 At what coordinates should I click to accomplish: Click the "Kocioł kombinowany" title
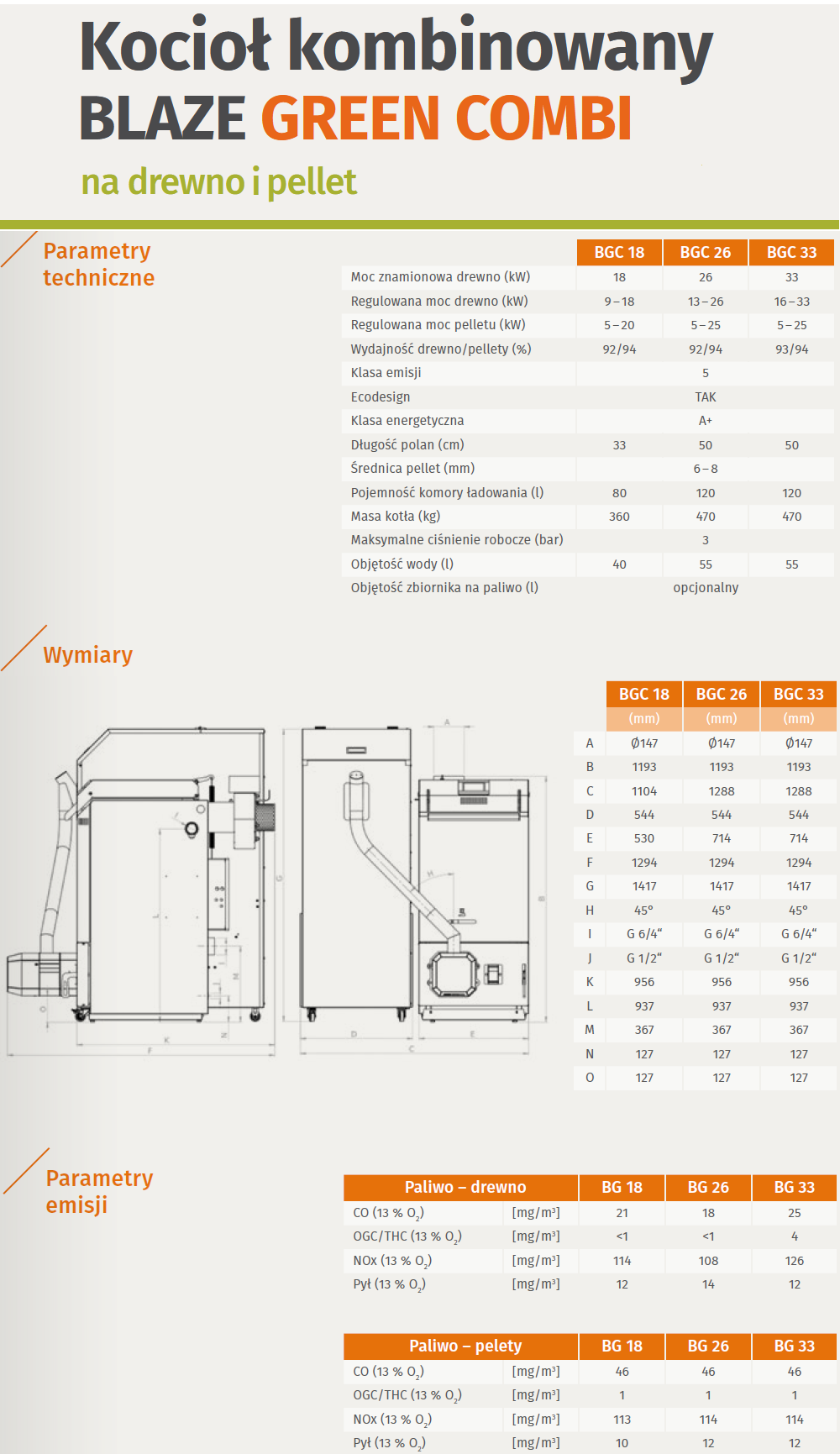tap(396, 47)
